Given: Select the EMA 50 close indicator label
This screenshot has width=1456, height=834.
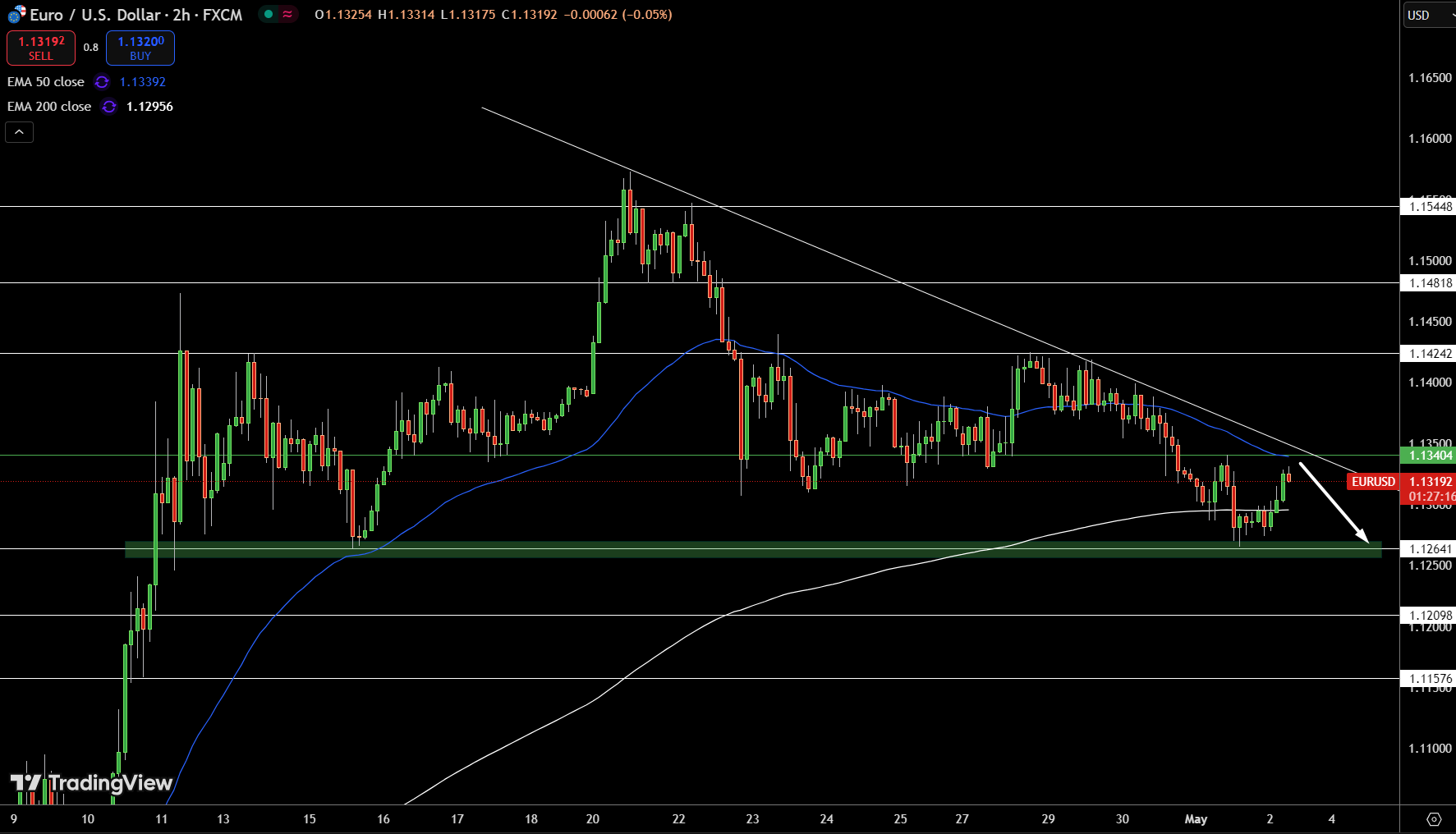Looking at the screenshot, I should 46,82.
